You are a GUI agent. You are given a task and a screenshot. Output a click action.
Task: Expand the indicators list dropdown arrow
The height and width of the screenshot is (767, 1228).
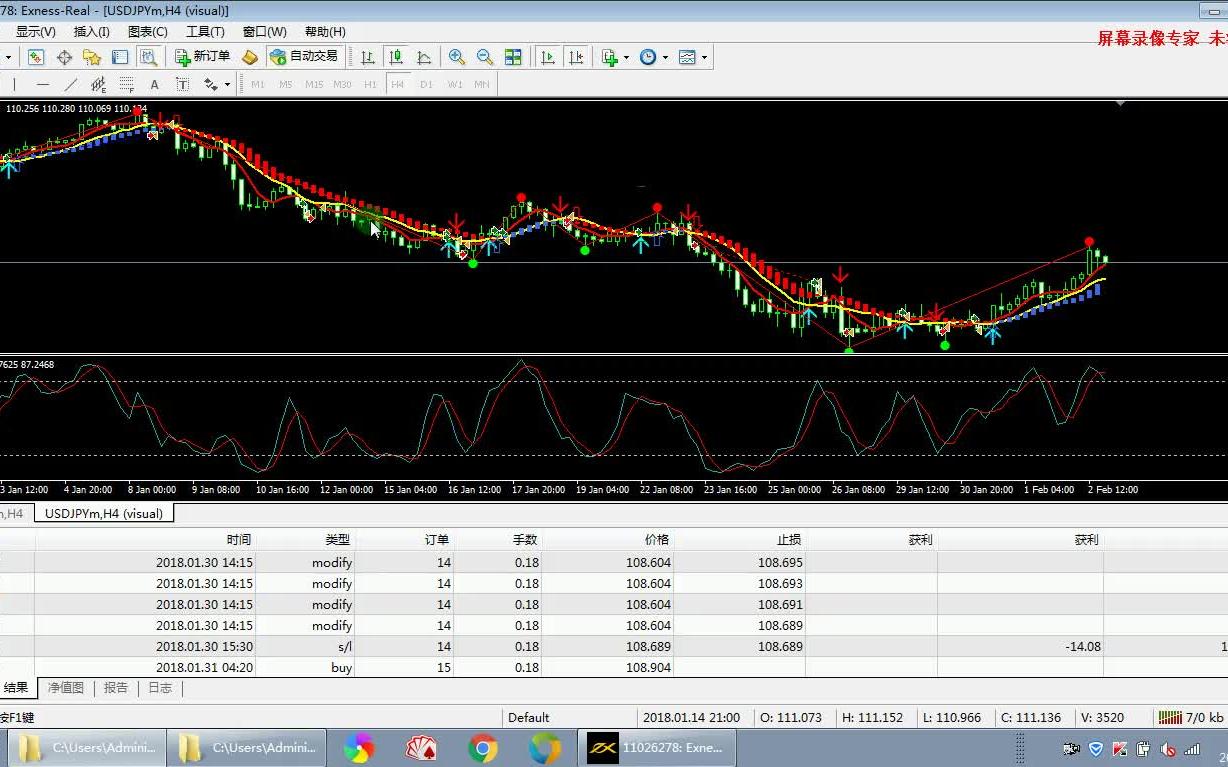[626, 57]
